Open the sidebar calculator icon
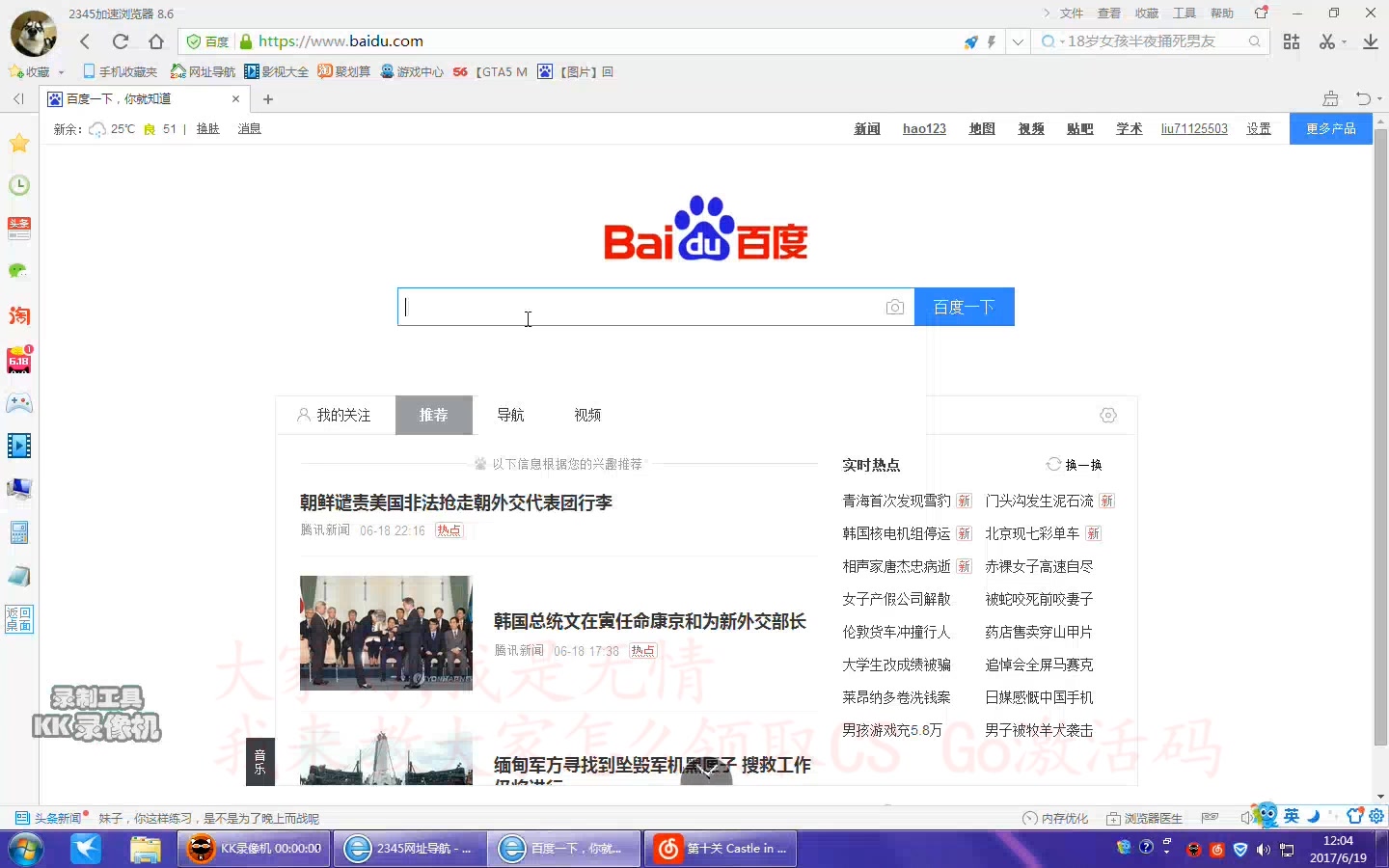The width and height of the screenshot is (1389, 868). (19, 532)
